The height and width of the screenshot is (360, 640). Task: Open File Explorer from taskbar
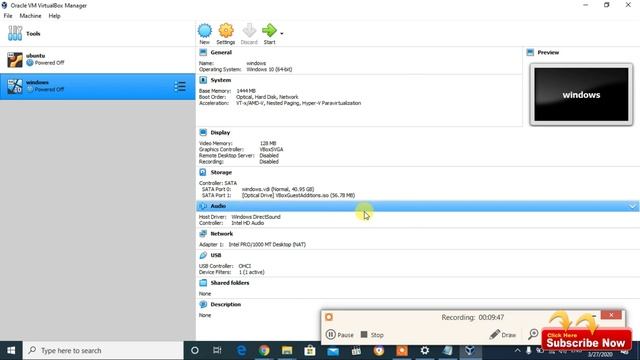point(287,351)
